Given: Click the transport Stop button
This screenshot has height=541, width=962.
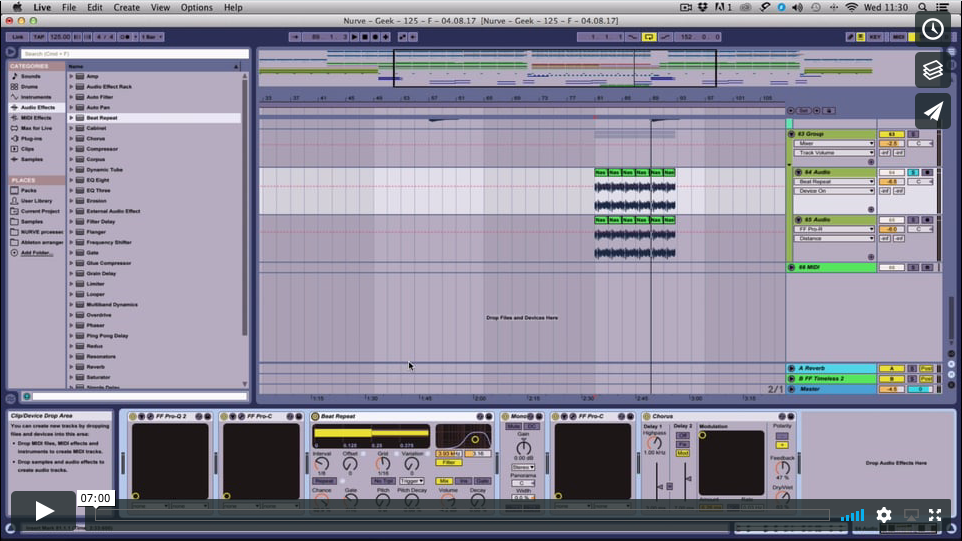Looking at the screenshot, I should (365, 37).
